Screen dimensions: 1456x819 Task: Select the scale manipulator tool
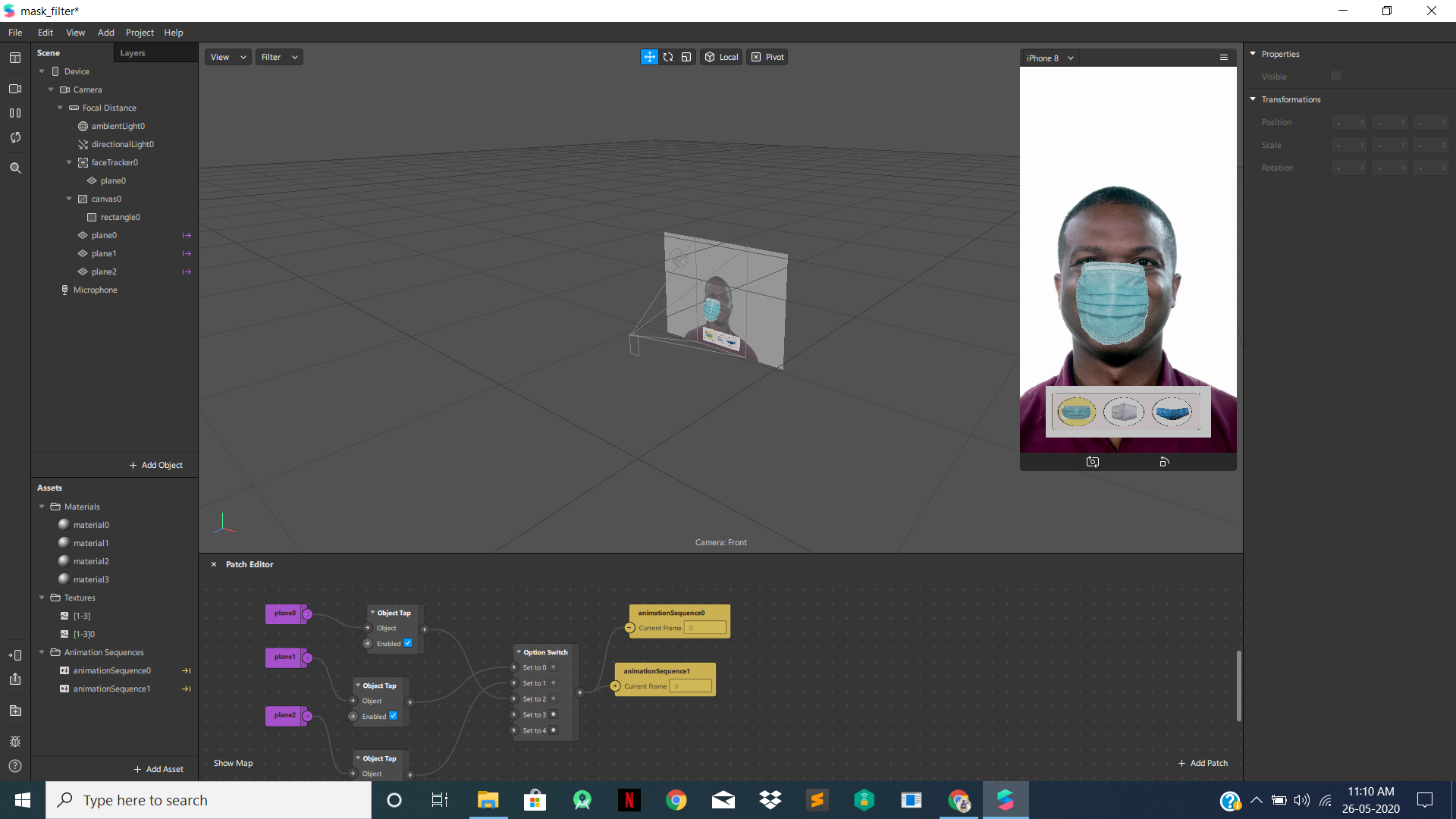click(x=686, y=57)
